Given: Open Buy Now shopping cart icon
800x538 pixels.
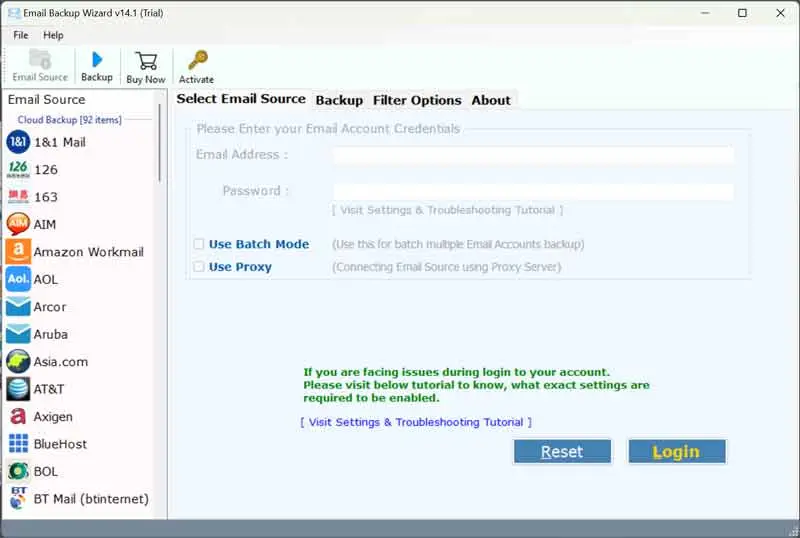Looking at the screenshot, I should [146, 60].
